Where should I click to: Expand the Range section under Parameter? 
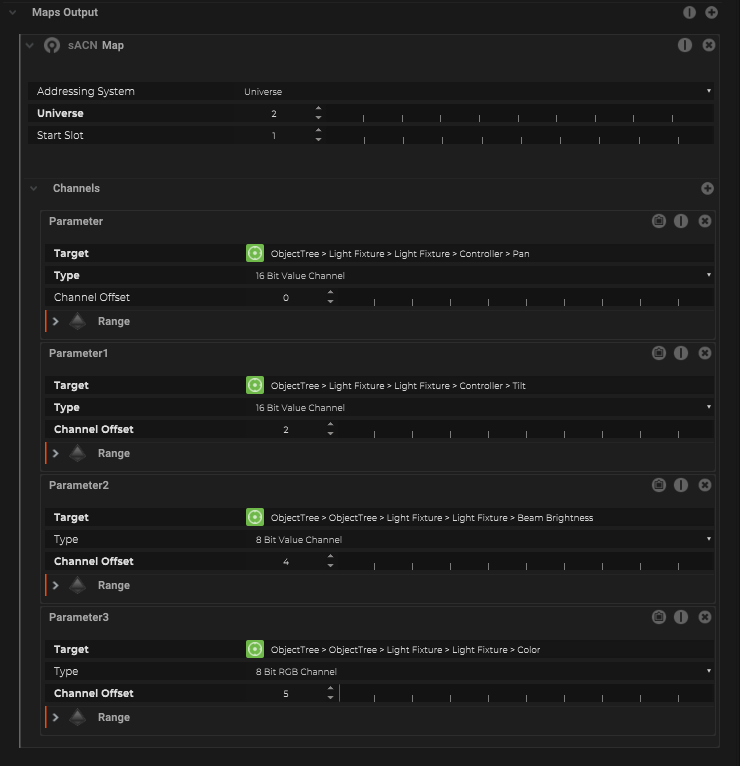[56, 321]
